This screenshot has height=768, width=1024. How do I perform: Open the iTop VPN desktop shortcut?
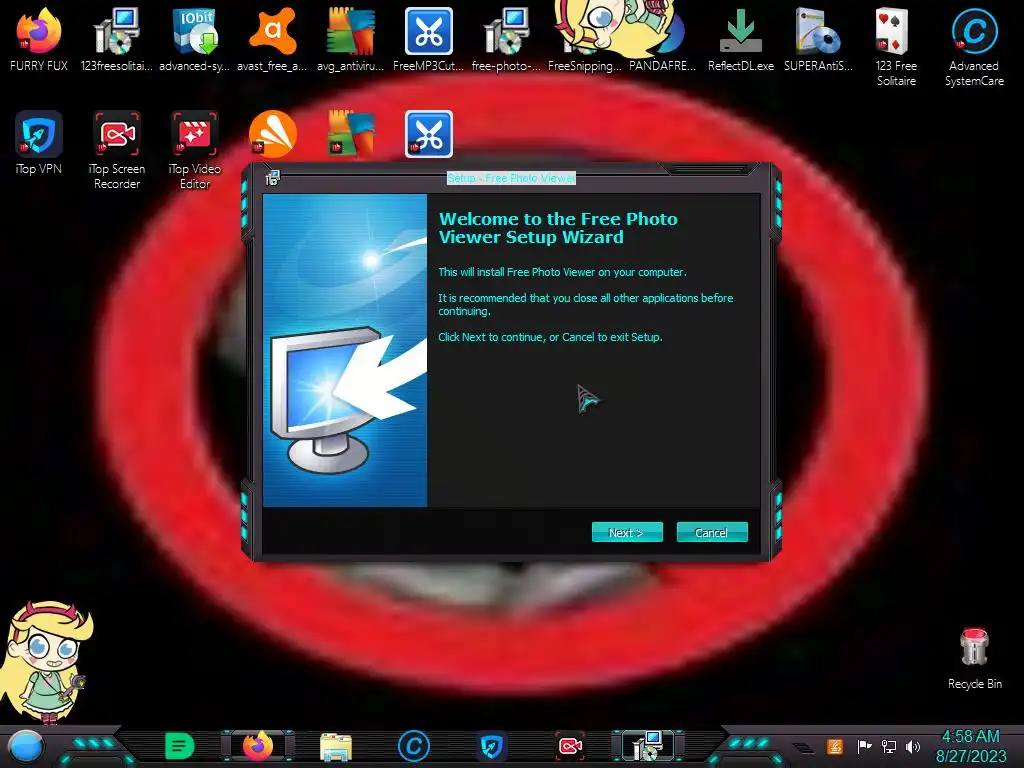tap(39, 144)
